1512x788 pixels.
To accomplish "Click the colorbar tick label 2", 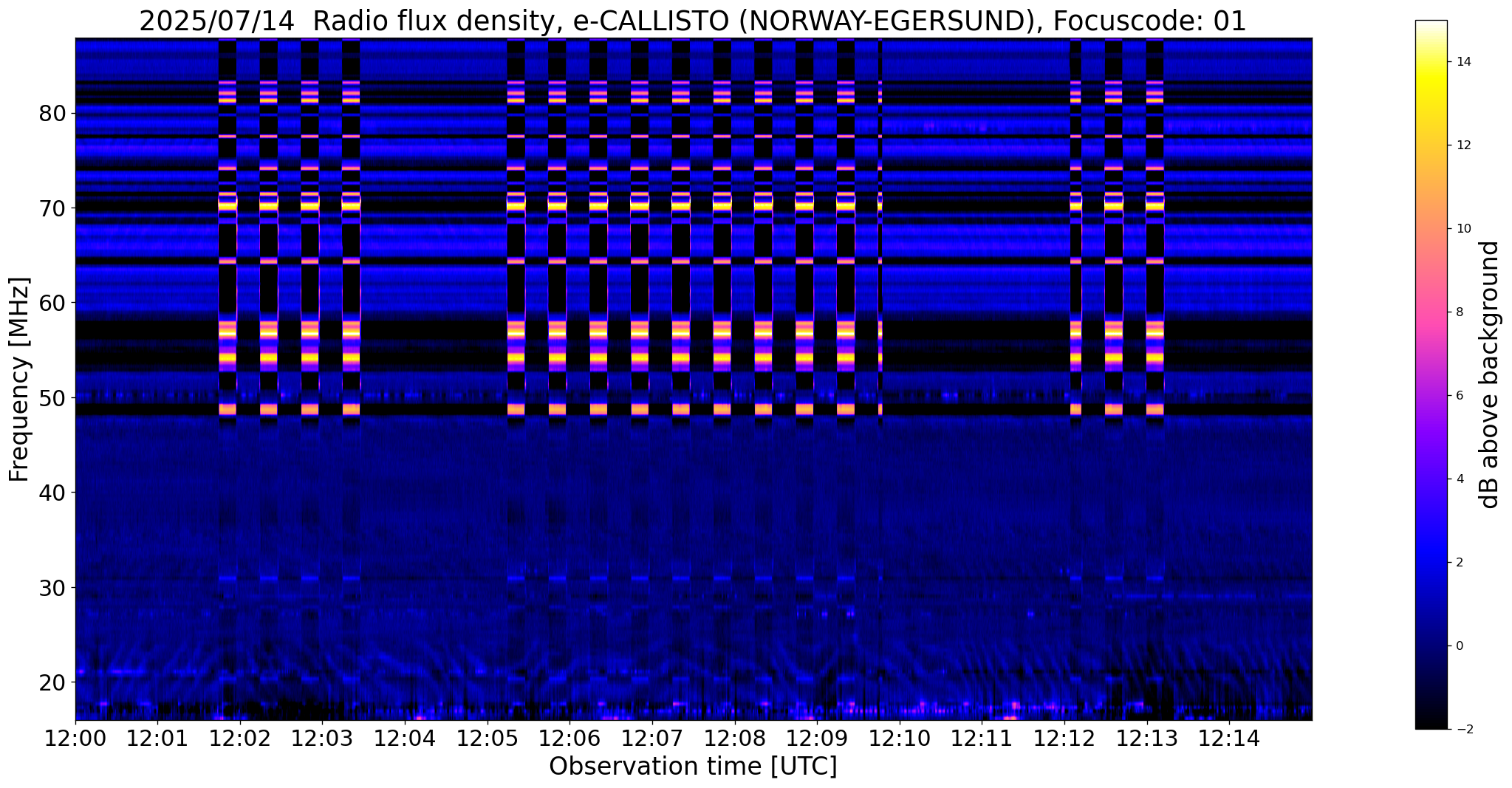I will click(1459, 563).
